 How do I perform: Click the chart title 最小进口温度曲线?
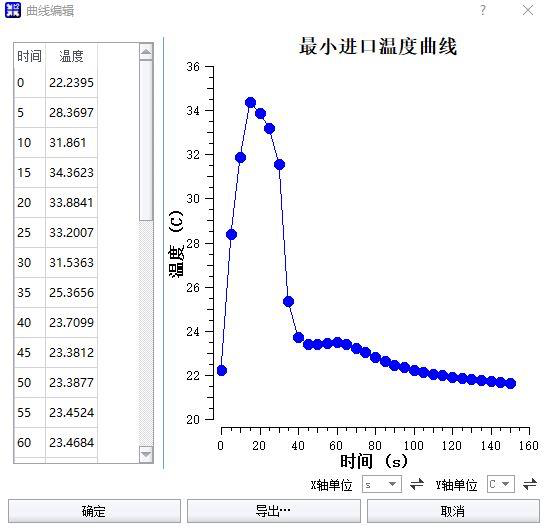378,46
